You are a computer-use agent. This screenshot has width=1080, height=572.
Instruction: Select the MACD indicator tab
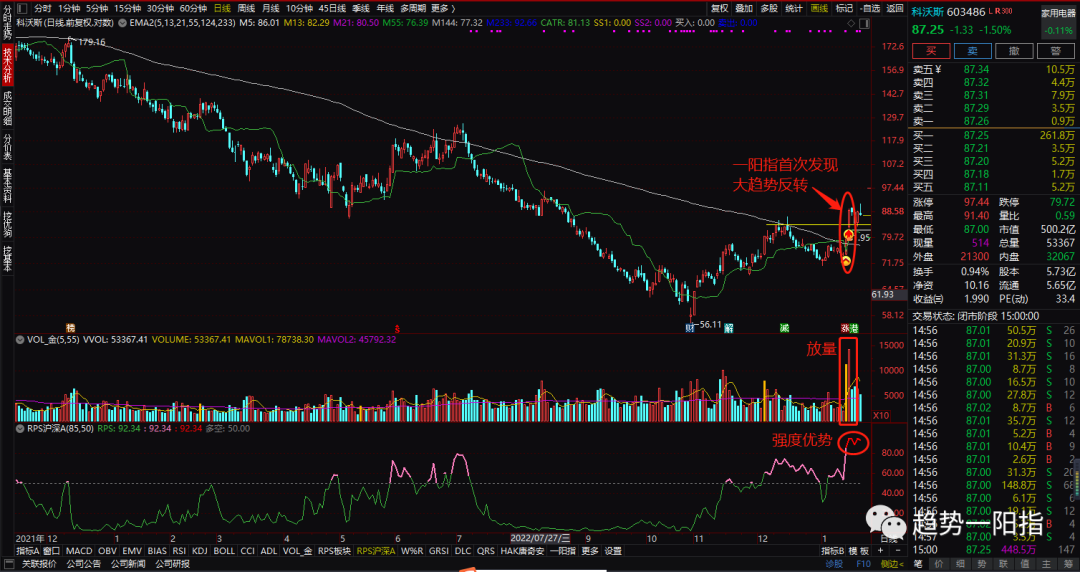79,551
